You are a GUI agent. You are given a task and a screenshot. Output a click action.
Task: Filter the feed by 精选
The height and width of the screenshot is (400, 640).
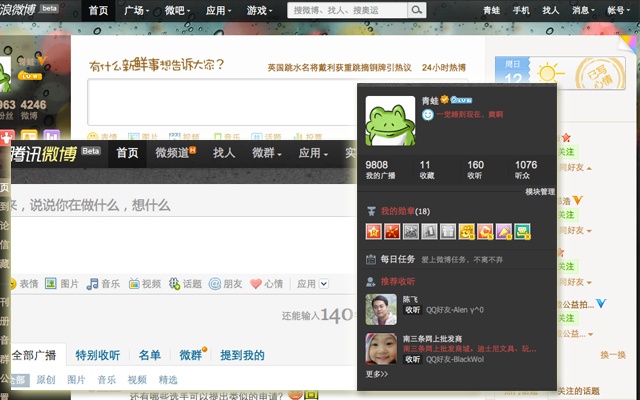point(168,380)
